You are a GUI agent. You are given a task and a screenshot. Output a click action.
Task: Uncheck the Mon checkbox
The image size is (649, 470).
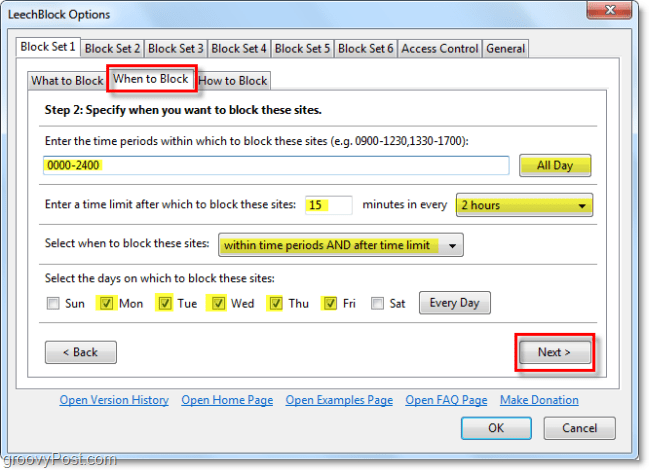tap(106, 303)
